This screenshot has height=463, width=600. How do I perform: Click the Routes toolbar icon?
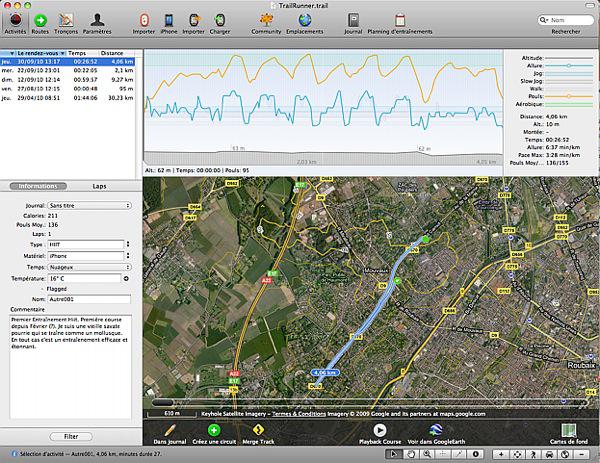pos(40,20)
